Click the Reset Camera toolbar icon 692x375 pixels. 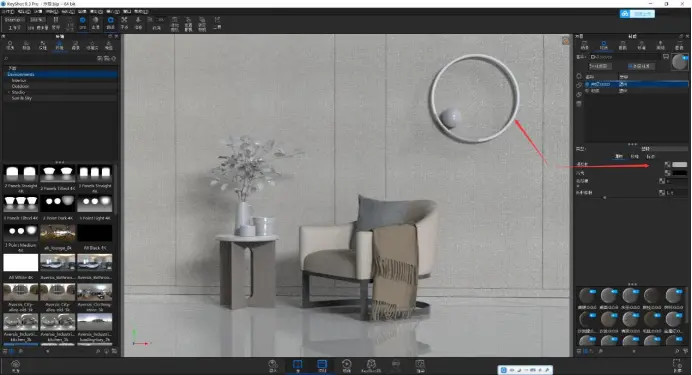click(x=188, y=23)
